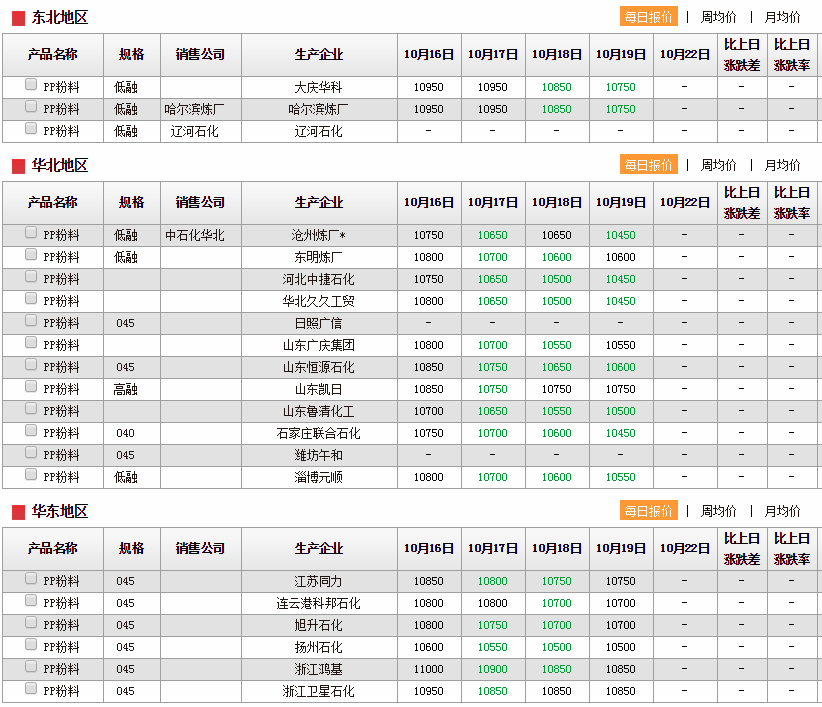Click the 华北地区 section heading
This screenshot has height=707, width=822.
60,165
